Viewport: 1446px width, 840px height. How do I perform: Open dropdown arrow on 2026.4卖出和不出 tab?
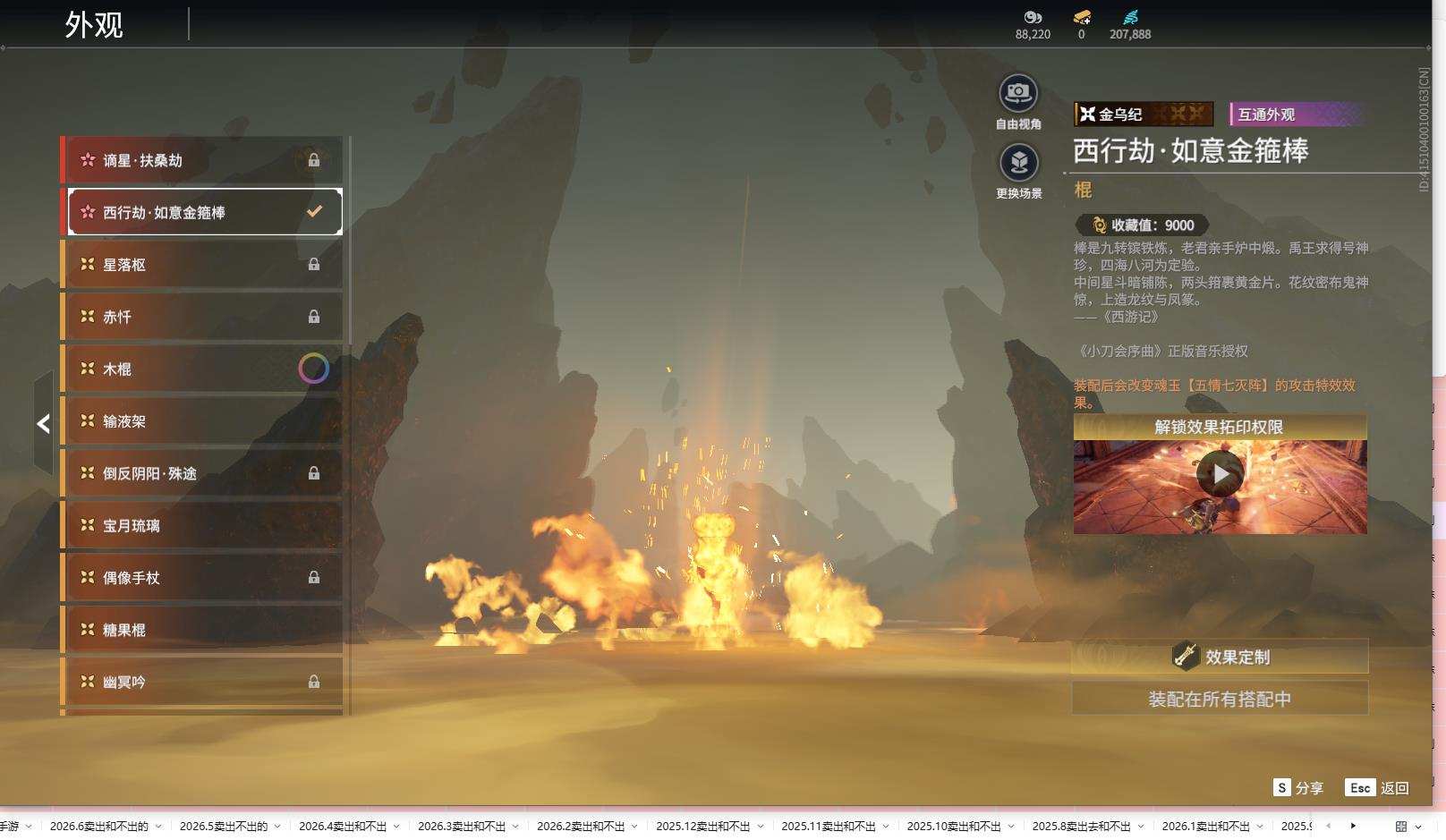tap(396, 827)
